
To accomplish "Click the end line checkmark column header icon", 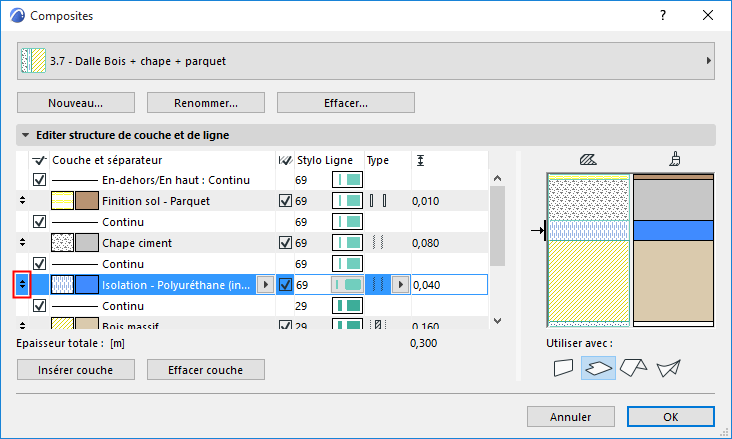I will (x=285, y=160).
